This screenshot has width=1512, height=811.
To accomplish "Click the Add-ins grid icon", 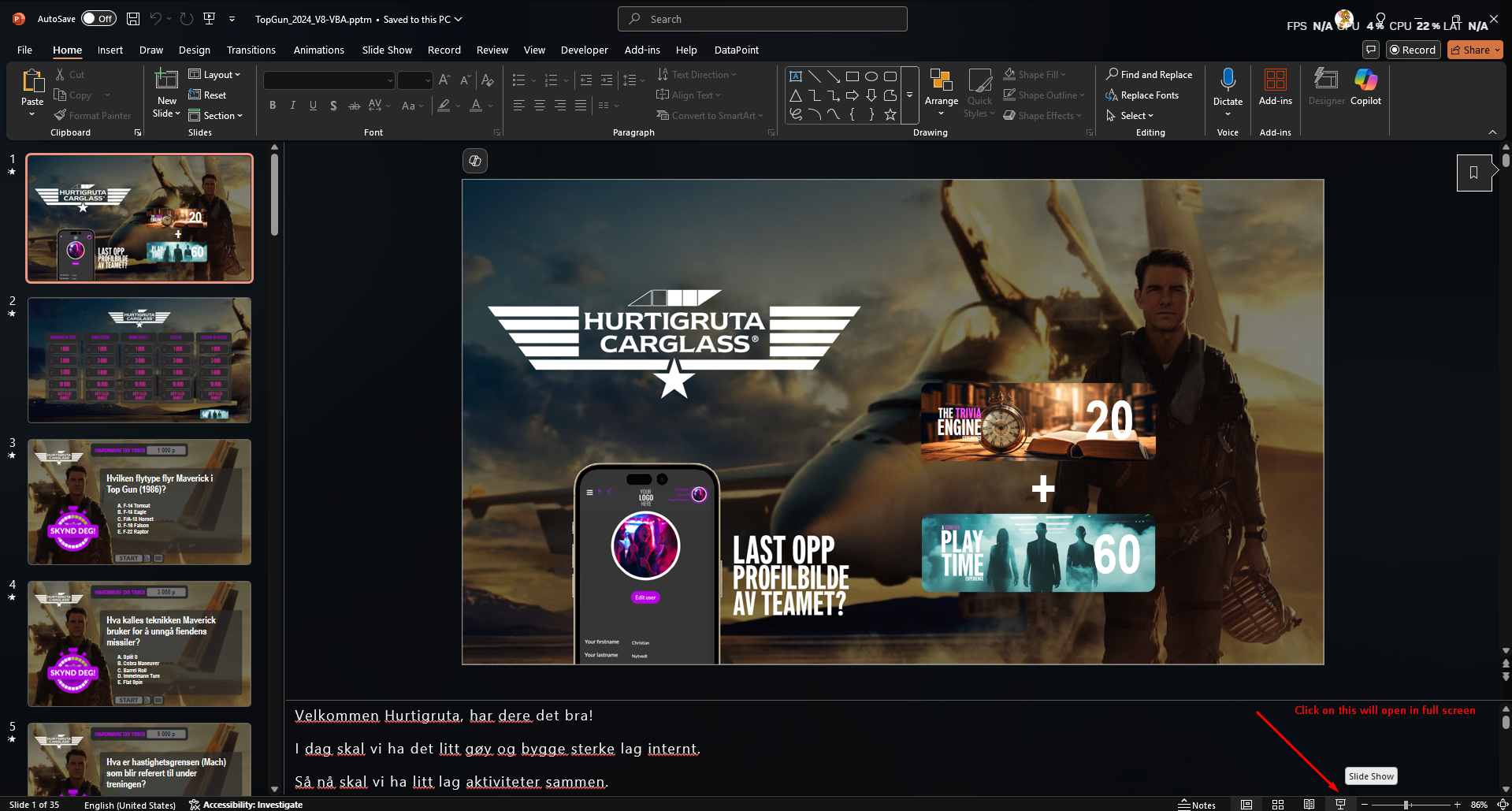I will click(1276, 80).
